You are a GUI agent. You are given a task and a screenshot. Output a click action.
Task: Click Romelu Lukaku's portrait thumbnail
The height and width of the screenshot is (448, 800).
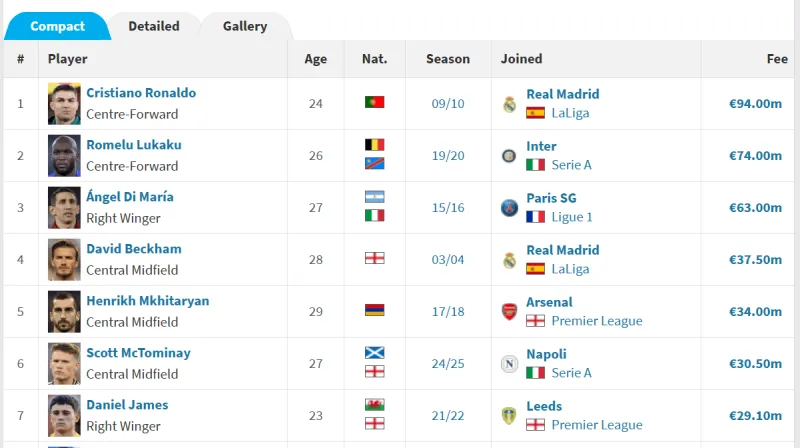(64, 156)
